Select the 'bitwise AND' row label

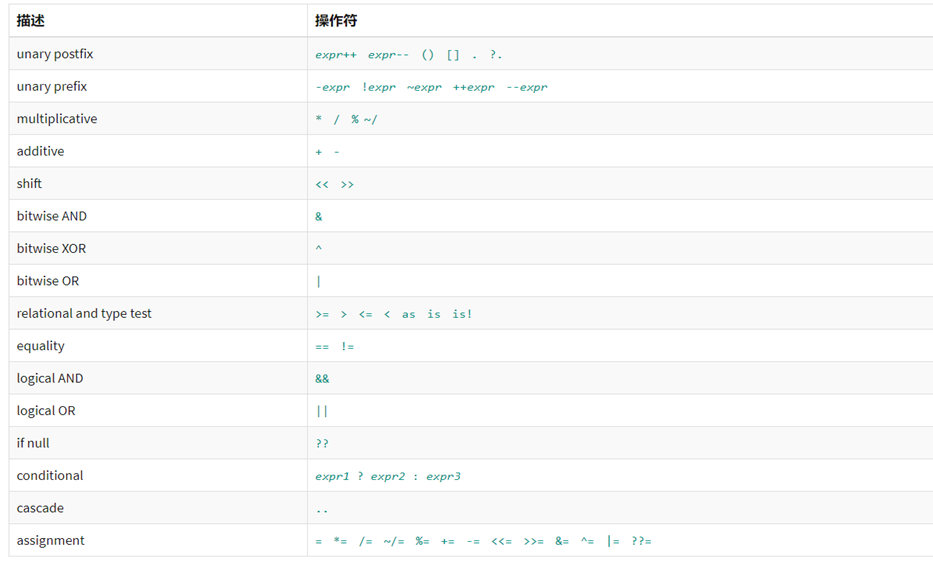[x=52, y=216]
